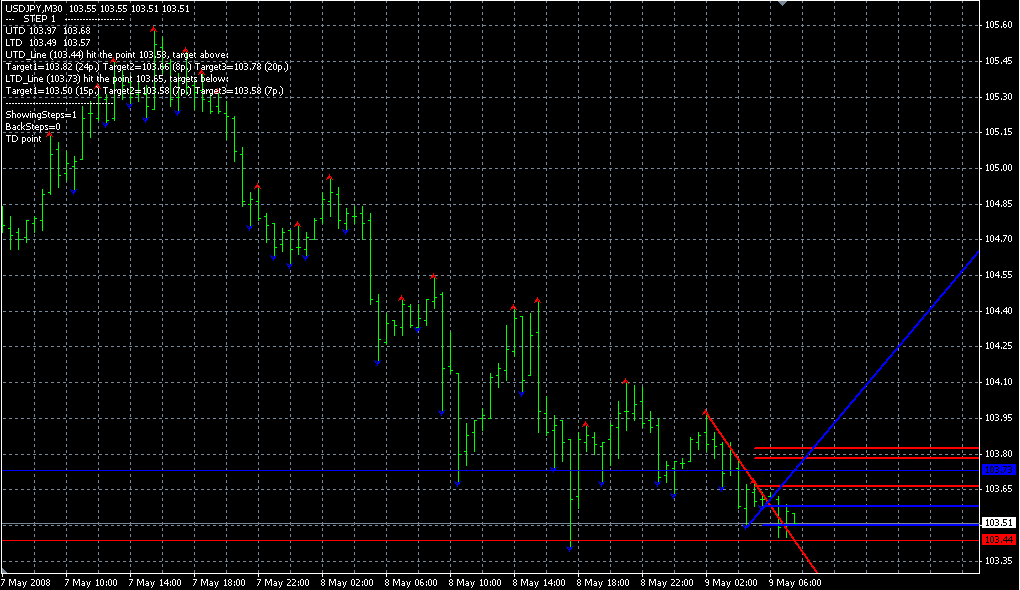Click the '7 May 22:00' time axis label
The height and width of the screenshot is (590, 1020).
[282, 582]
